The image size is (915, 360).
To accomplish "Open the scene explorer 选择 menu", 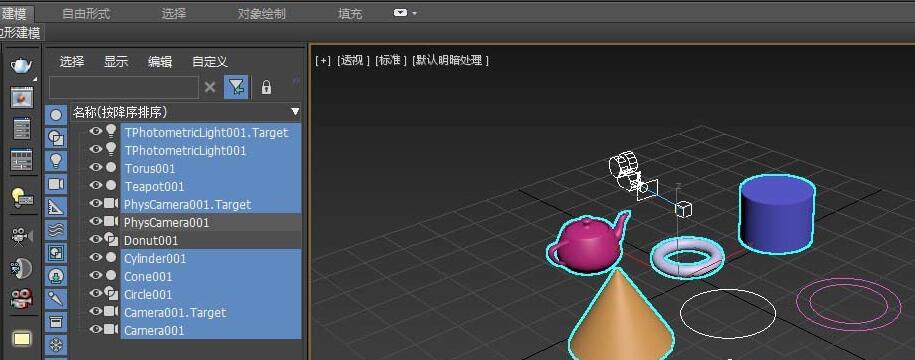I will pyautogui.click(x=72, y=62).
